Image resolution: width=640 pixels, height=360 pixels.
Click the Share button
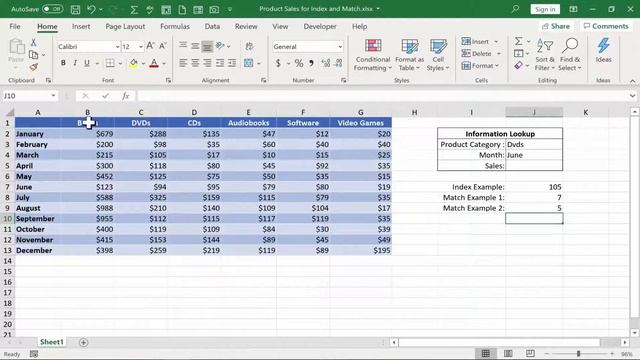pyautogui.click(x=556, y=26)
